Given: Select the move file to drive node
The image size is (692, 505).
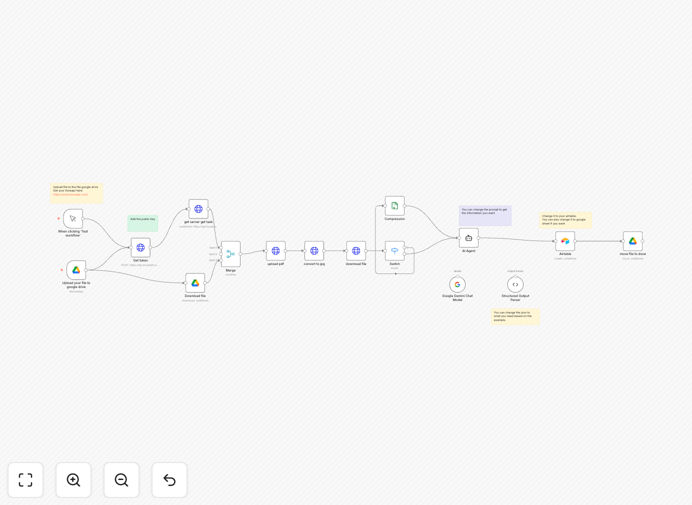Looking at the screenshot, I should (632, 241).
